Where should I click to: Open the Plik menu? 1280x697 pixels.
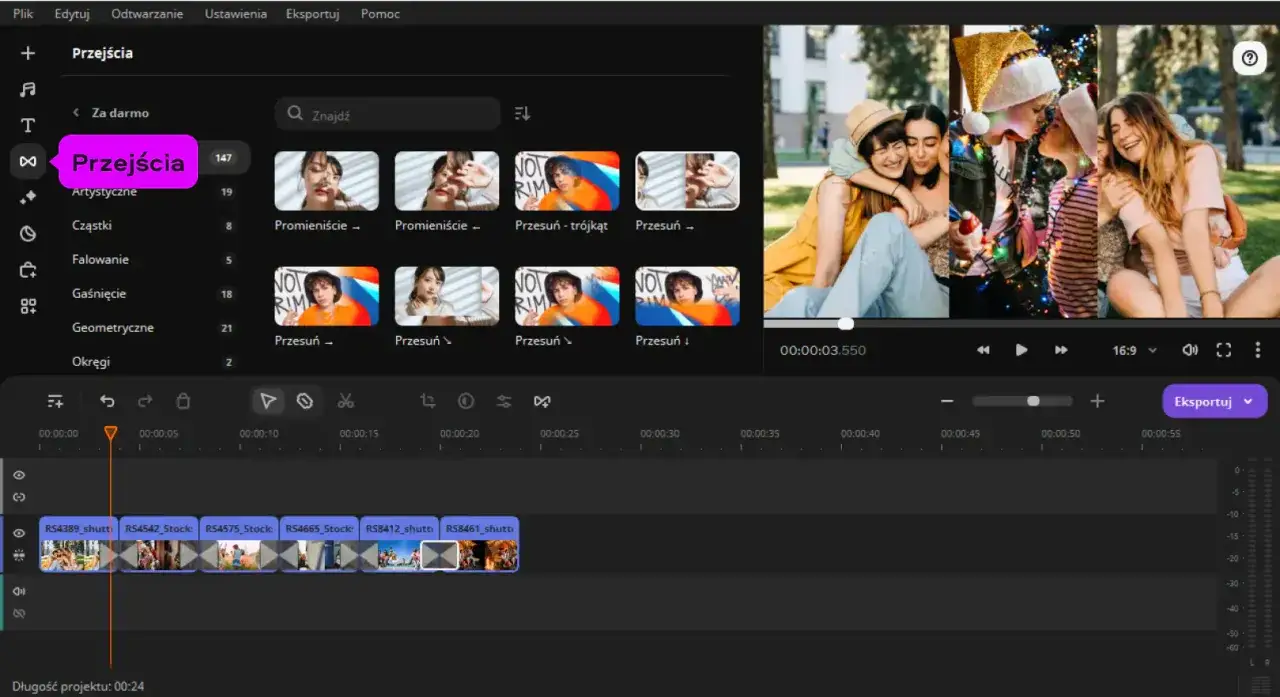pyautogui.click(x=23, y=14)
